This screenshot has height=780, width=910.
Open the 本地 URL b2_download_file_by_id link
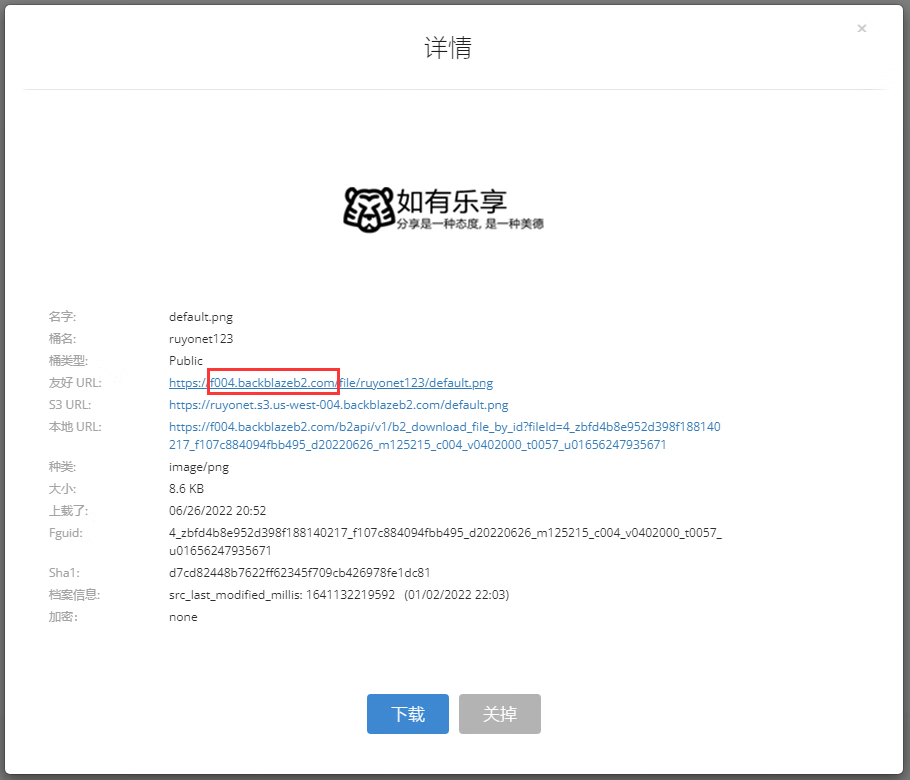tap(444, 435)
